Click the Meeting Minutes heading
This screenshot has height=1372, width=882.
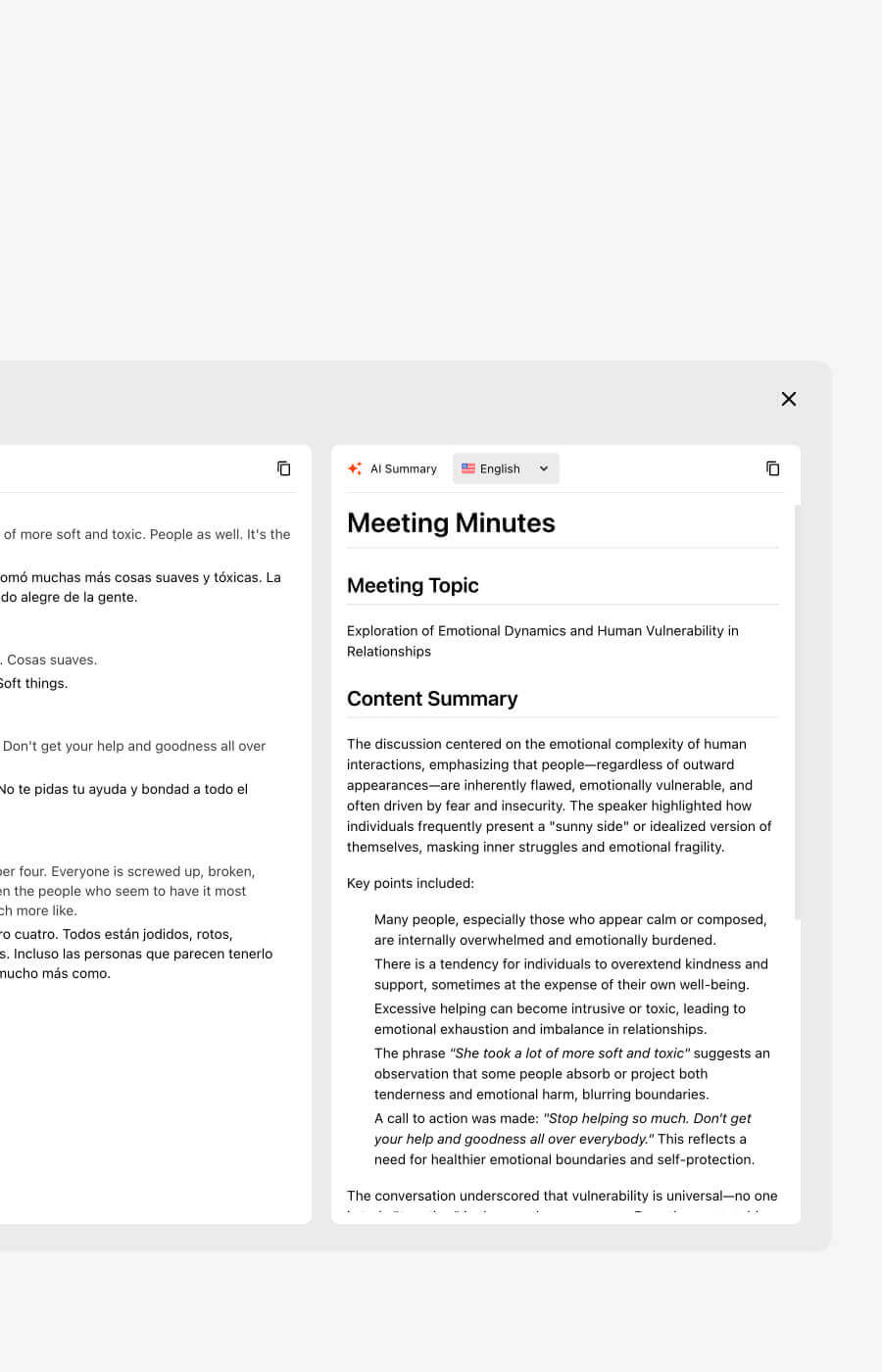pyautogui.click(x=451, y=522)
